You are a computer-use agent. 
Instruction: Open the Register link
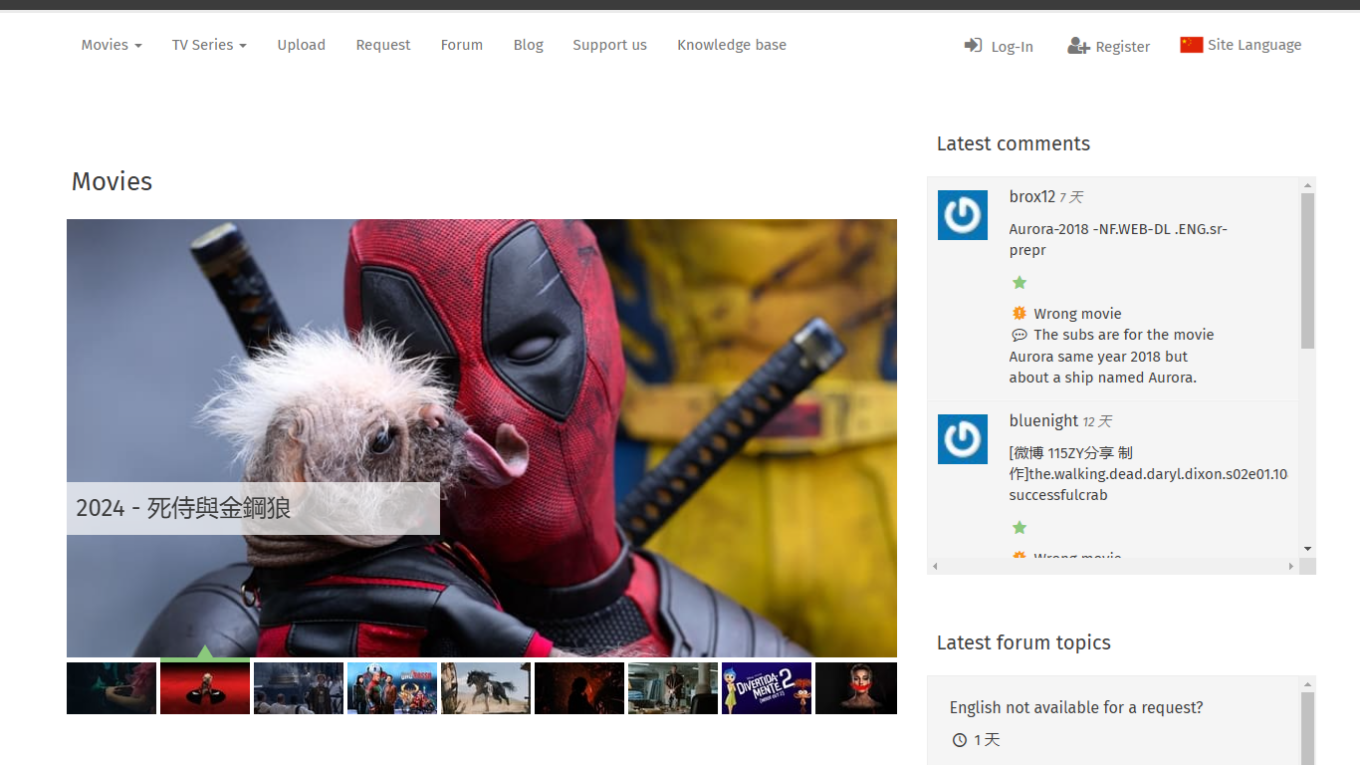tap(1109, 46)
